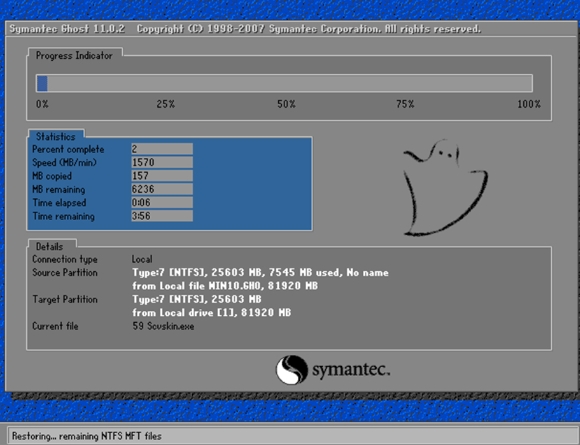Click the 'Speed (MB/min)' label
The width and height of the screenshot is (580, 445).
point(64,163)
